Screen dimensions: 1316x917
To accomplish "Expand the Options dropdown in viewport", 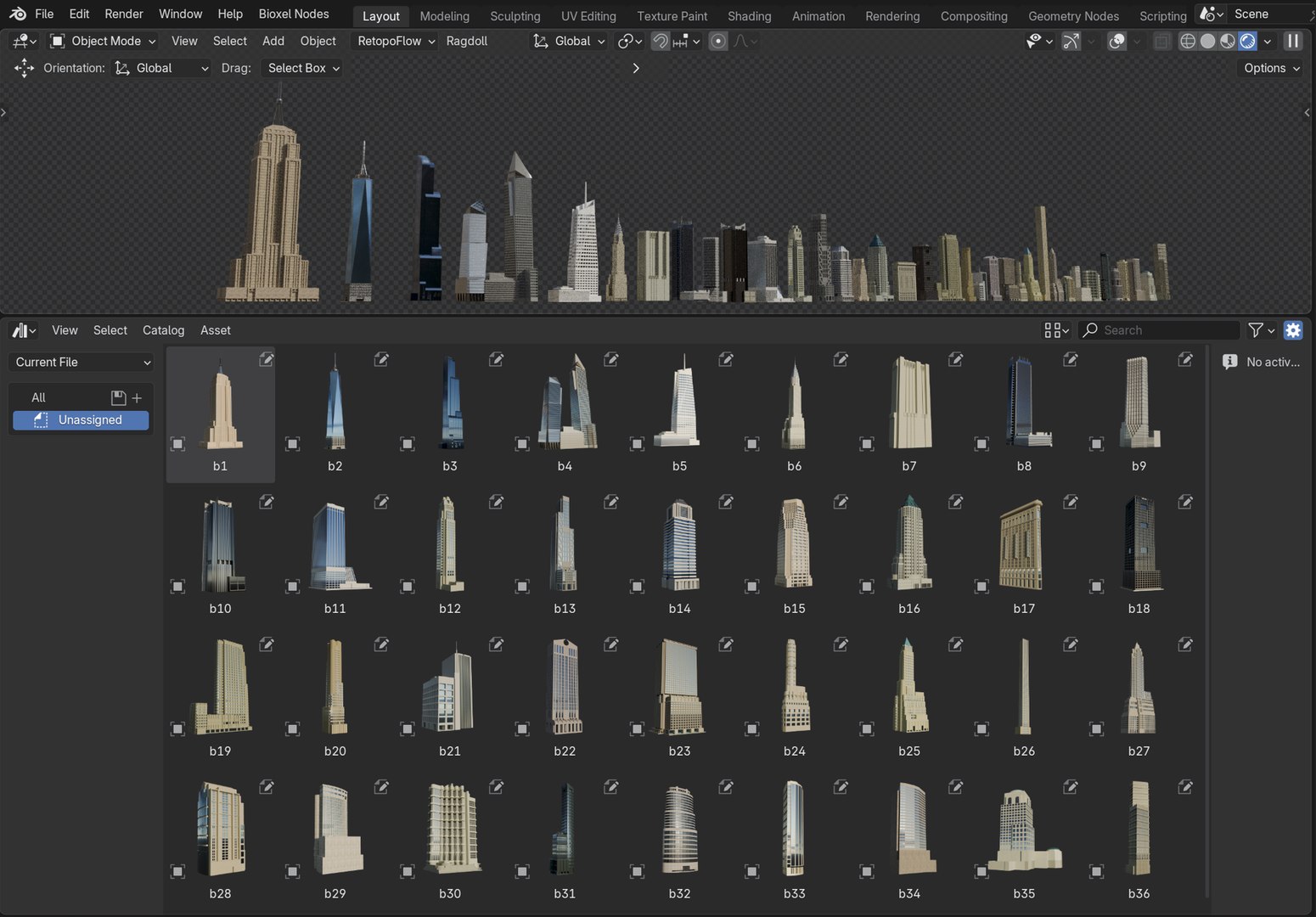I will pos(1271,68).
